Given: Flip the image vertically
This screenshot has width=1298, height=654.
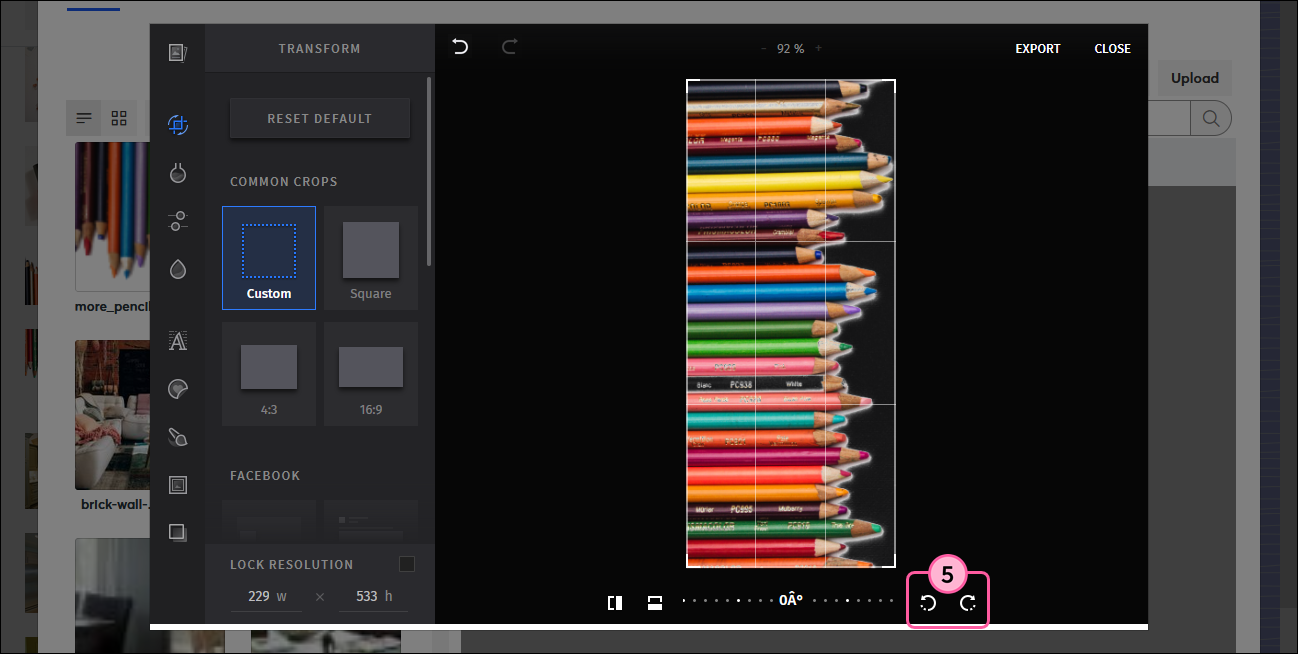Looking at the screenshot, I should 655,603.
